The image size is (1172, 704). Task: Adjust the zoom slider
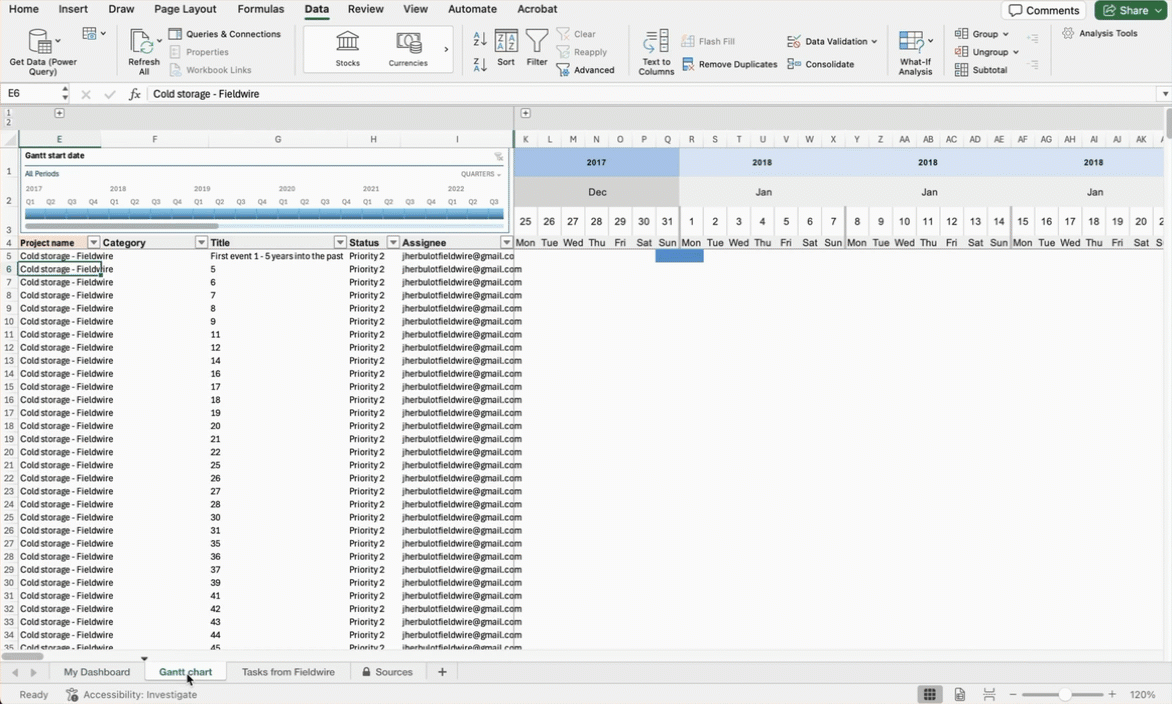click(x=1063, y=694)
